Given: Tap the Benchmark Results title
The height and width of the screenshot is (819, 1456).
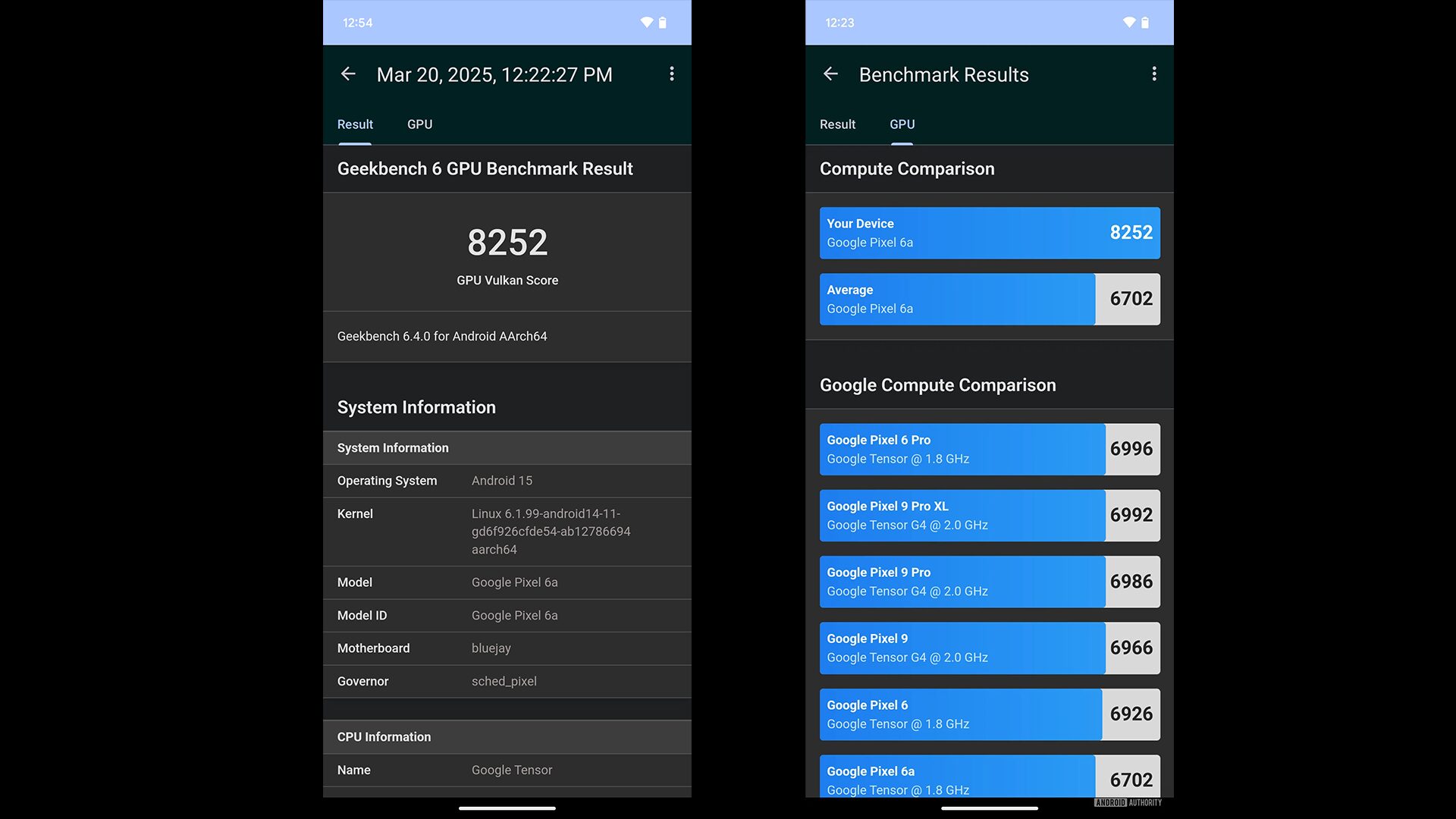Looking at the screenshot, I should click(x=943, y=74).
